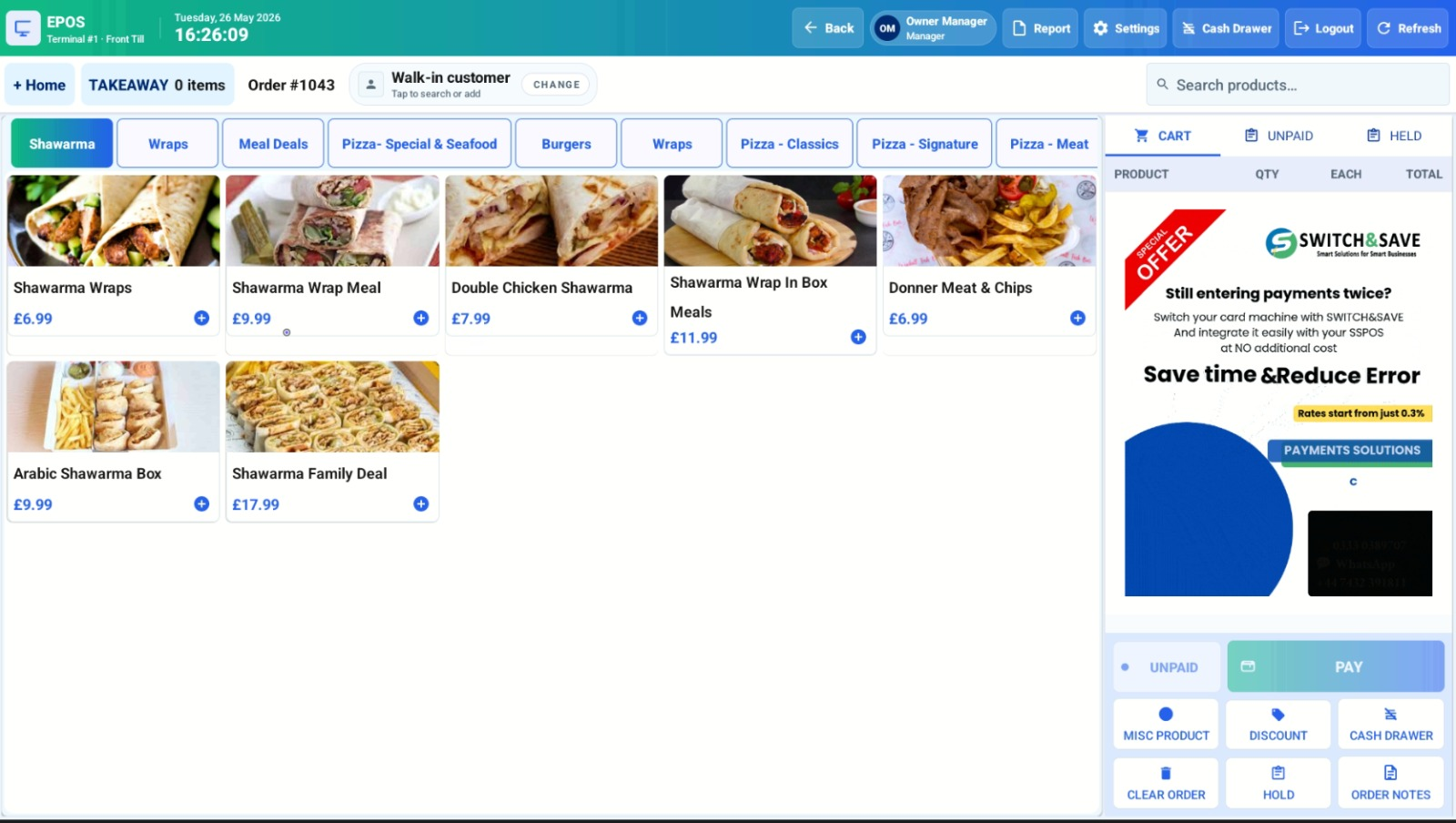Image resolution: width=1456 pixels, height=823 pixels.
Task: Log out of the EPOS
Action: (1323, 28)
